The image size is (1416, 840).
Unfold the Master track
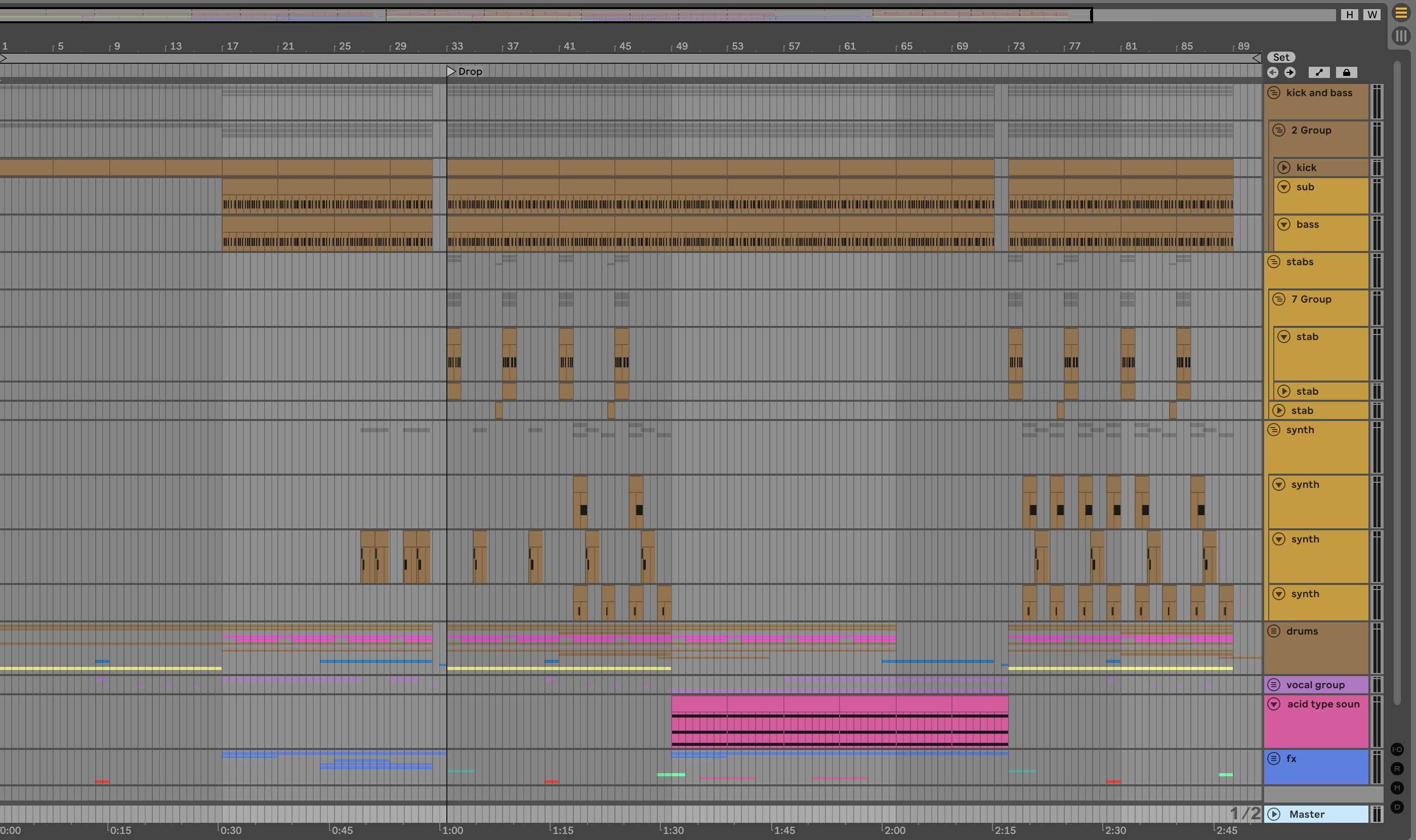[x=1274, y=815]
